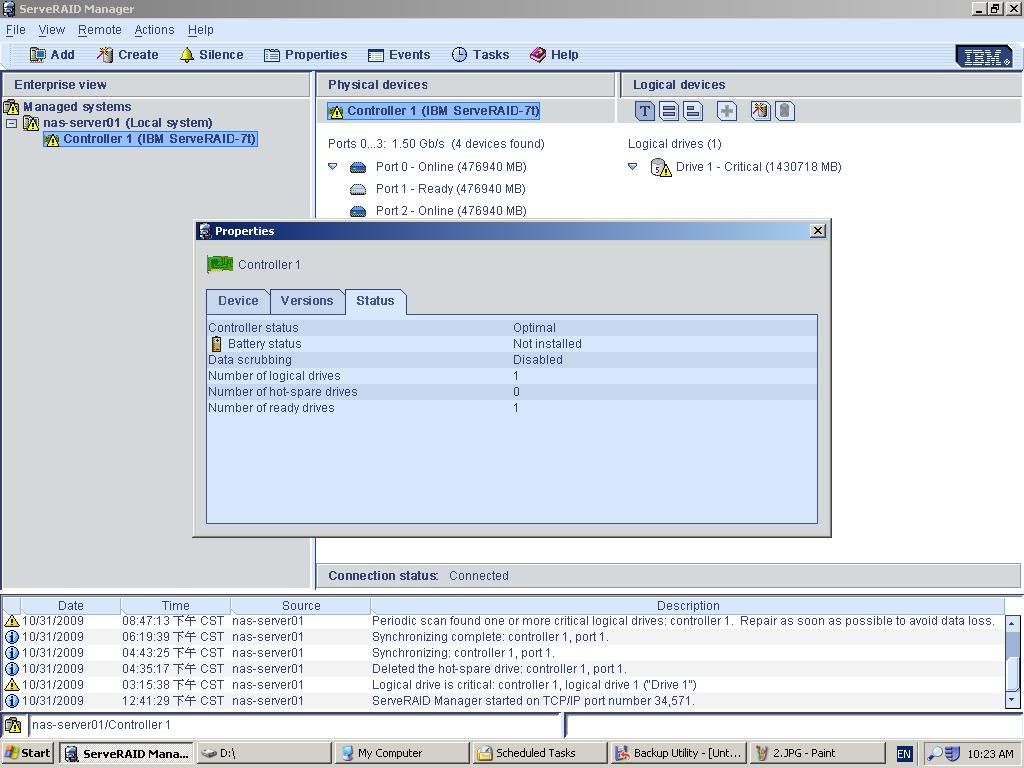The width and height of the screenshot is (1024, 768).
Task: Select text description view icon (T)
Action: [x=645, y=111]
